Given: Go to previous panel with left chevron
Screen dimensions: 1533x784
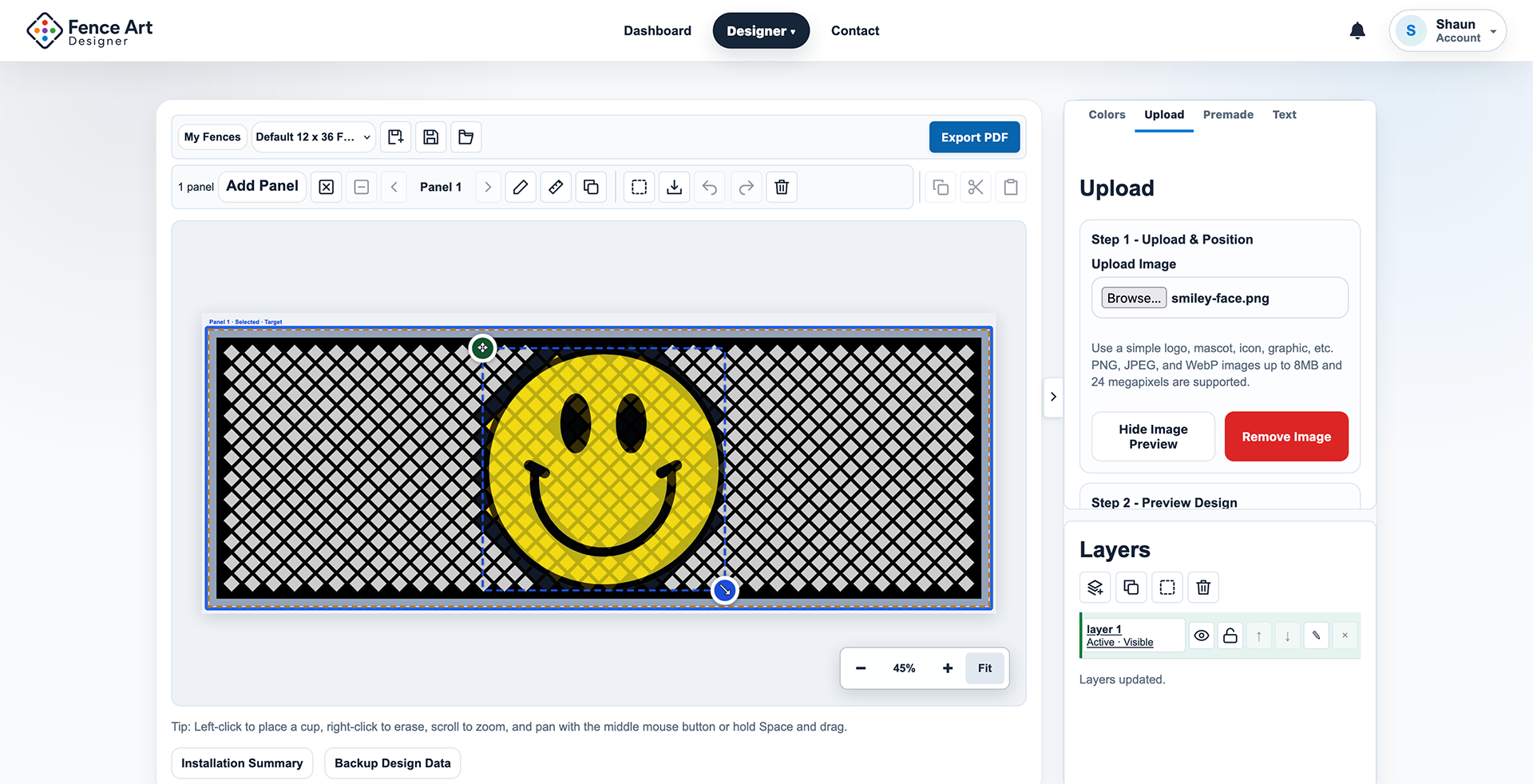Looking at the screenshot, I should 394,187.
